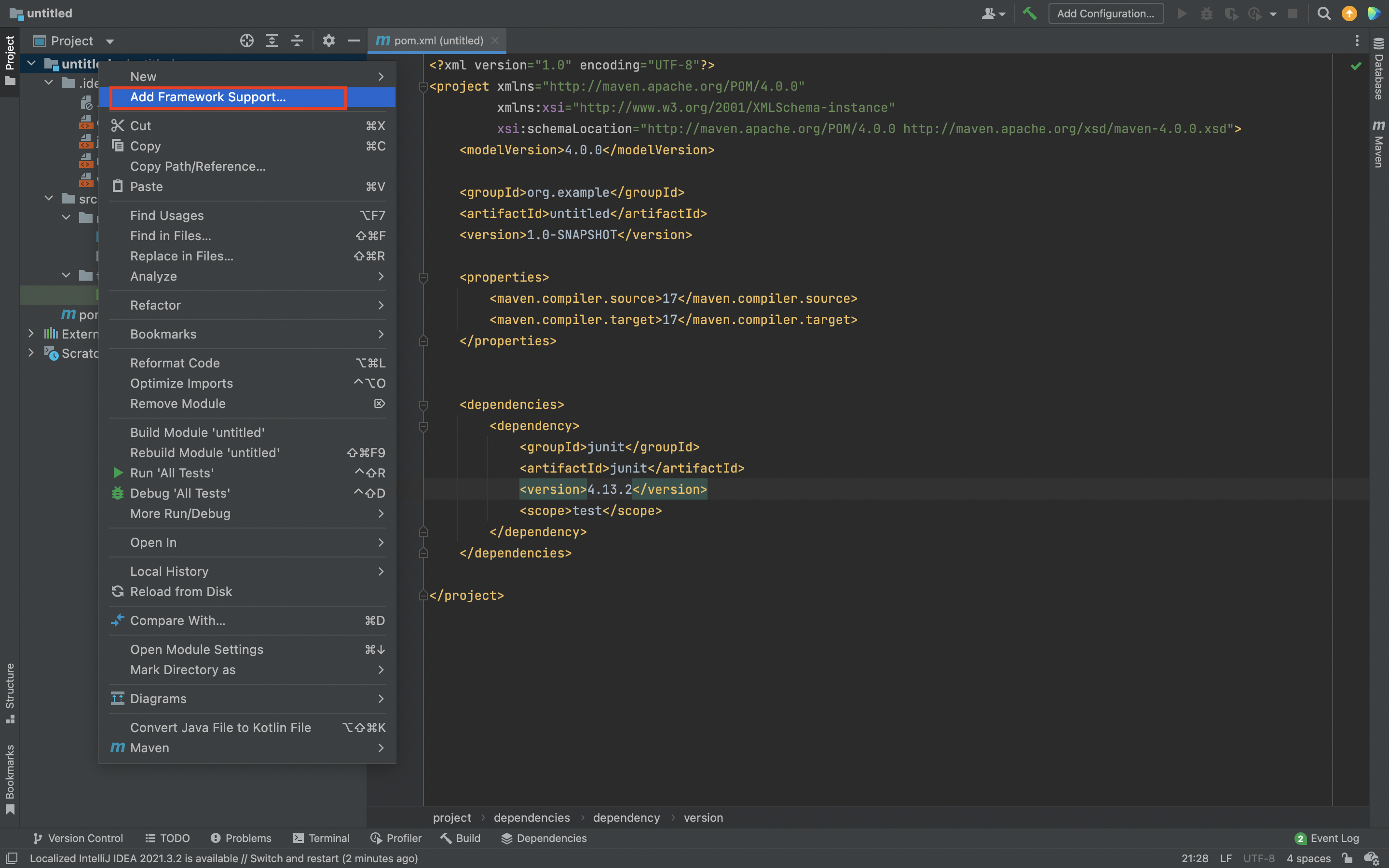Image resolution: width=1389 pixels, height=868 pixels.
Task: Select Debug 'All Tests'
Action: pos(247,493)
